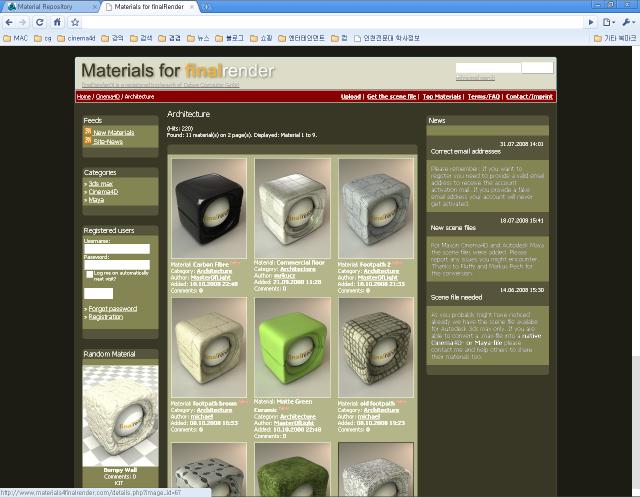Open the page menu icon
640x497 pixels.
point(608,22)
